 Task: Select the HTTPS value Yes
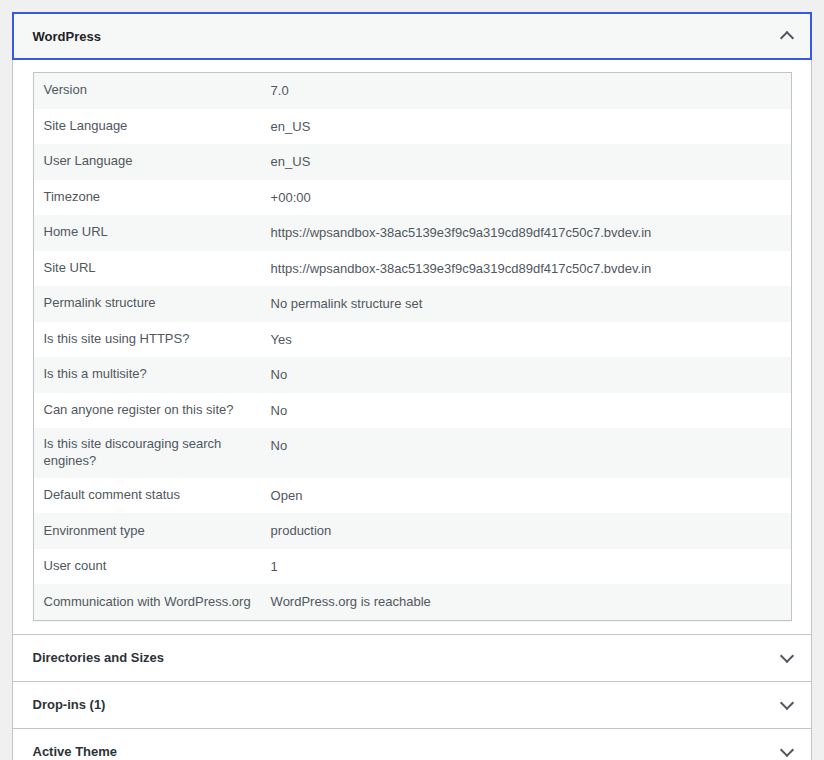pos(281,340)
